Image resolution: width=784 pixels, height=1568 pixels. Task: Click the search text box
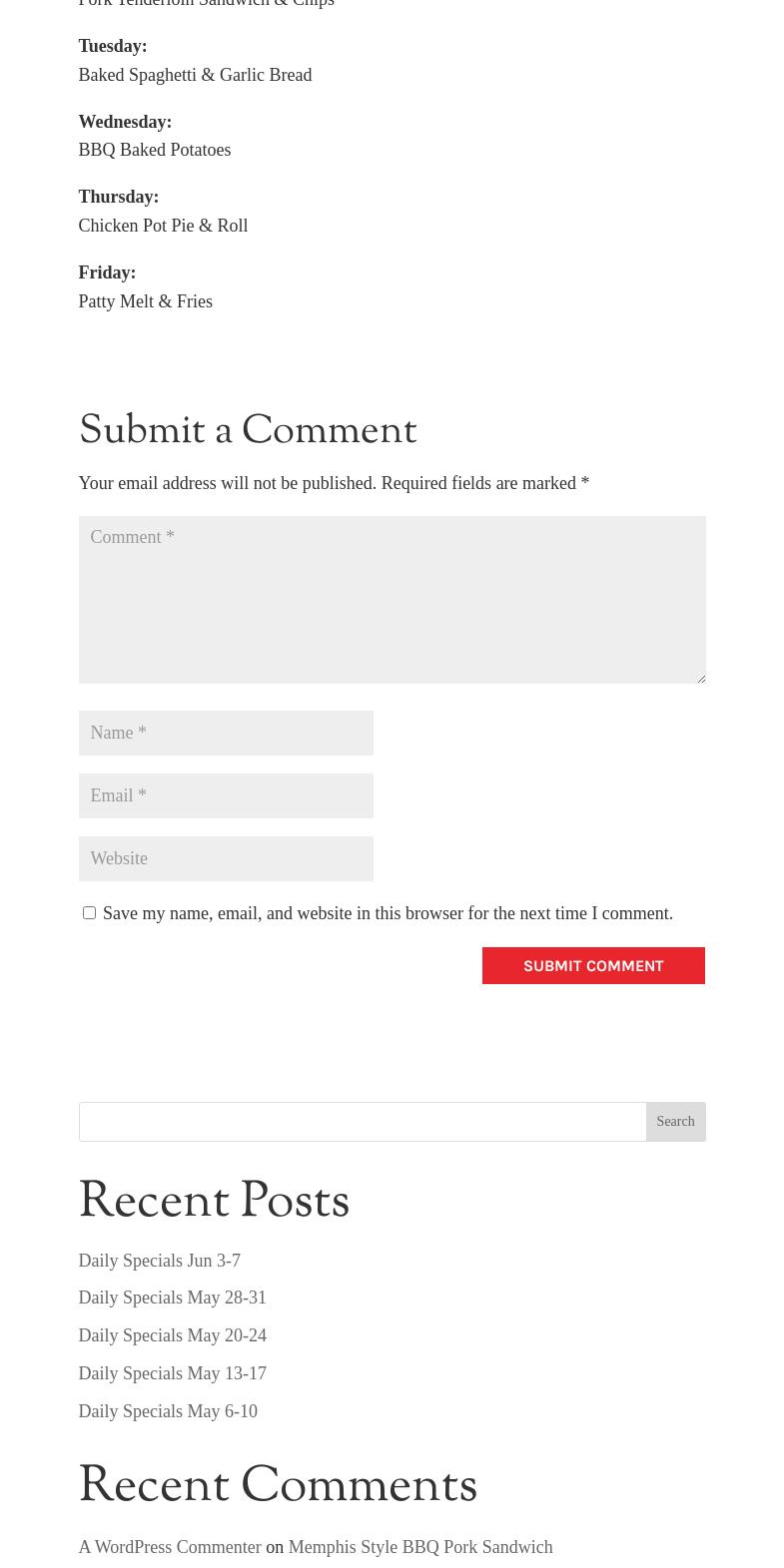(363, 1122)
